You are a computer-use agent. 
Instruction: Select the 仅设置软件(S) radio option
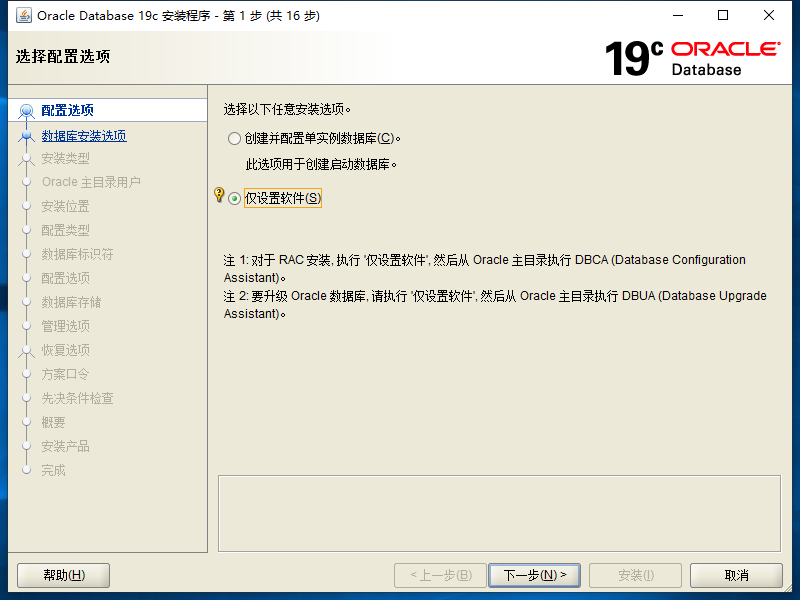(x=234, y=198)
